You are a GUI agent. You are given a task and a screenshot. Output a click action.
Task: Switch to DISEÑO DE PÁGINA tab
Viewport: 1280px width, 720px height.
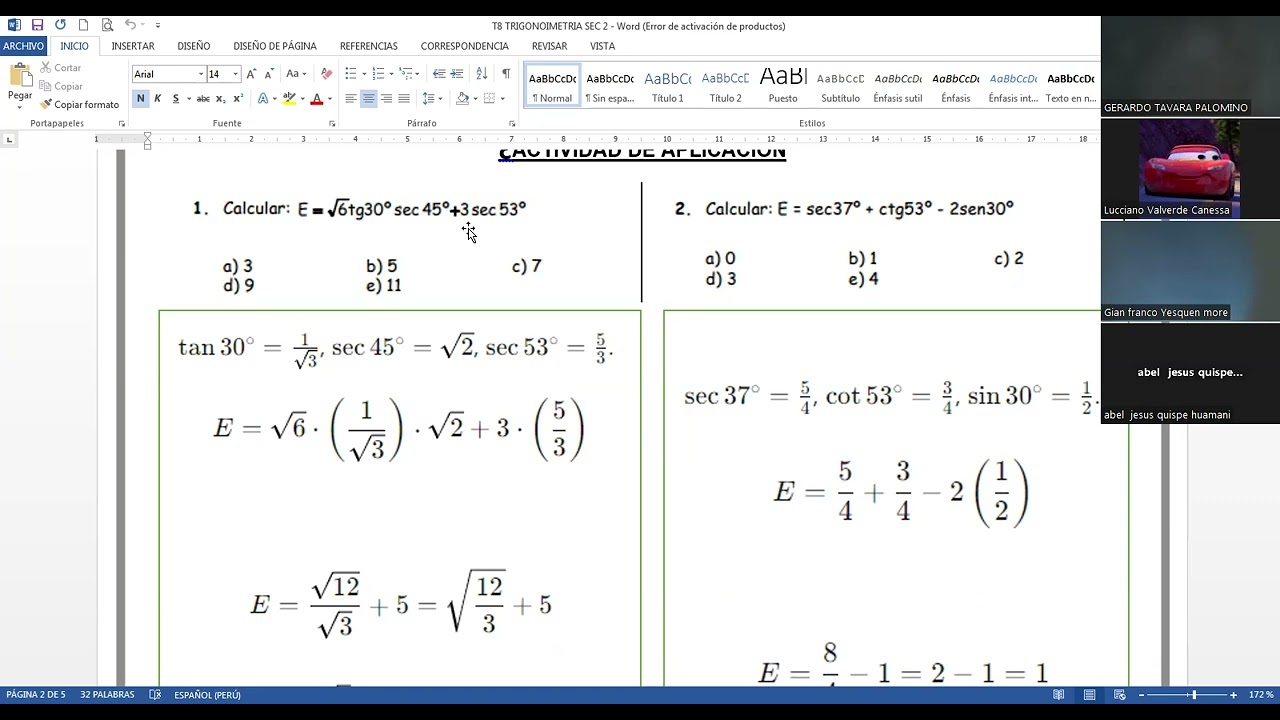pyautogui.click(x=275, y=46)
